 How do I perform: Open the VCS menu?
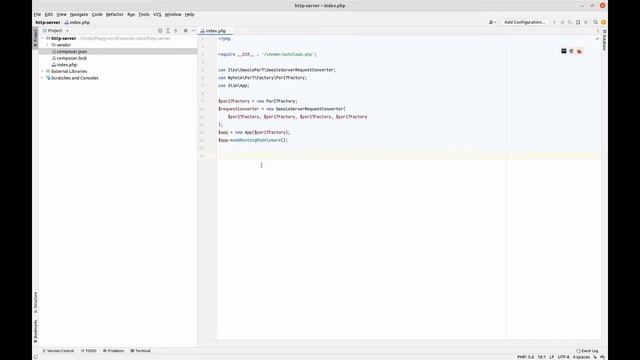click(x=157, y=14)
